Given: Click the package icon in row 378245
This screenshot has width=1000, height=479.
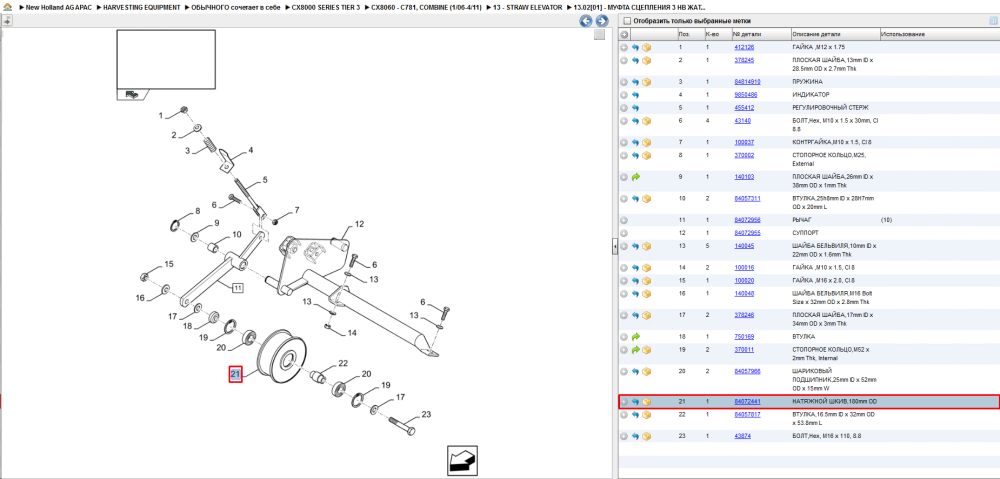Looking at the screenshot, I should click(x=646, y=60).
